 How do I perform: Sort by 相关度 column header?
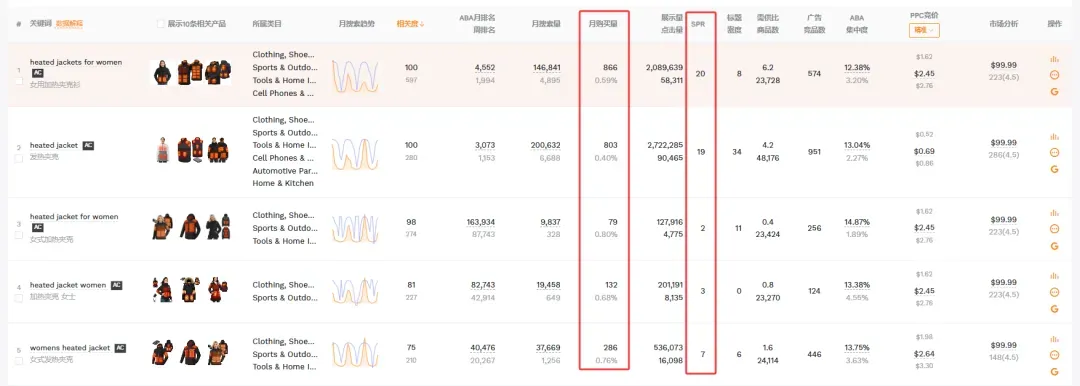point(411,23)
